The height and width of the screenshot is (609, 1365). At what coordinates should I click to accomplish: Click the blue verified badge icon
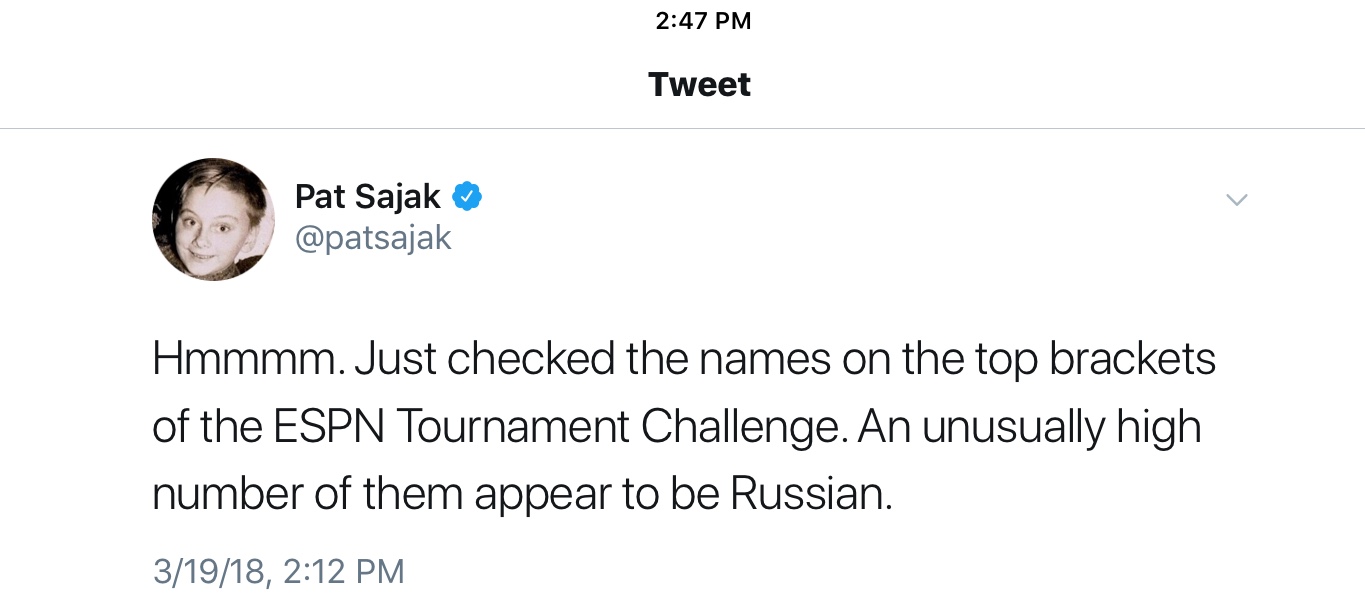pos(467,197)
